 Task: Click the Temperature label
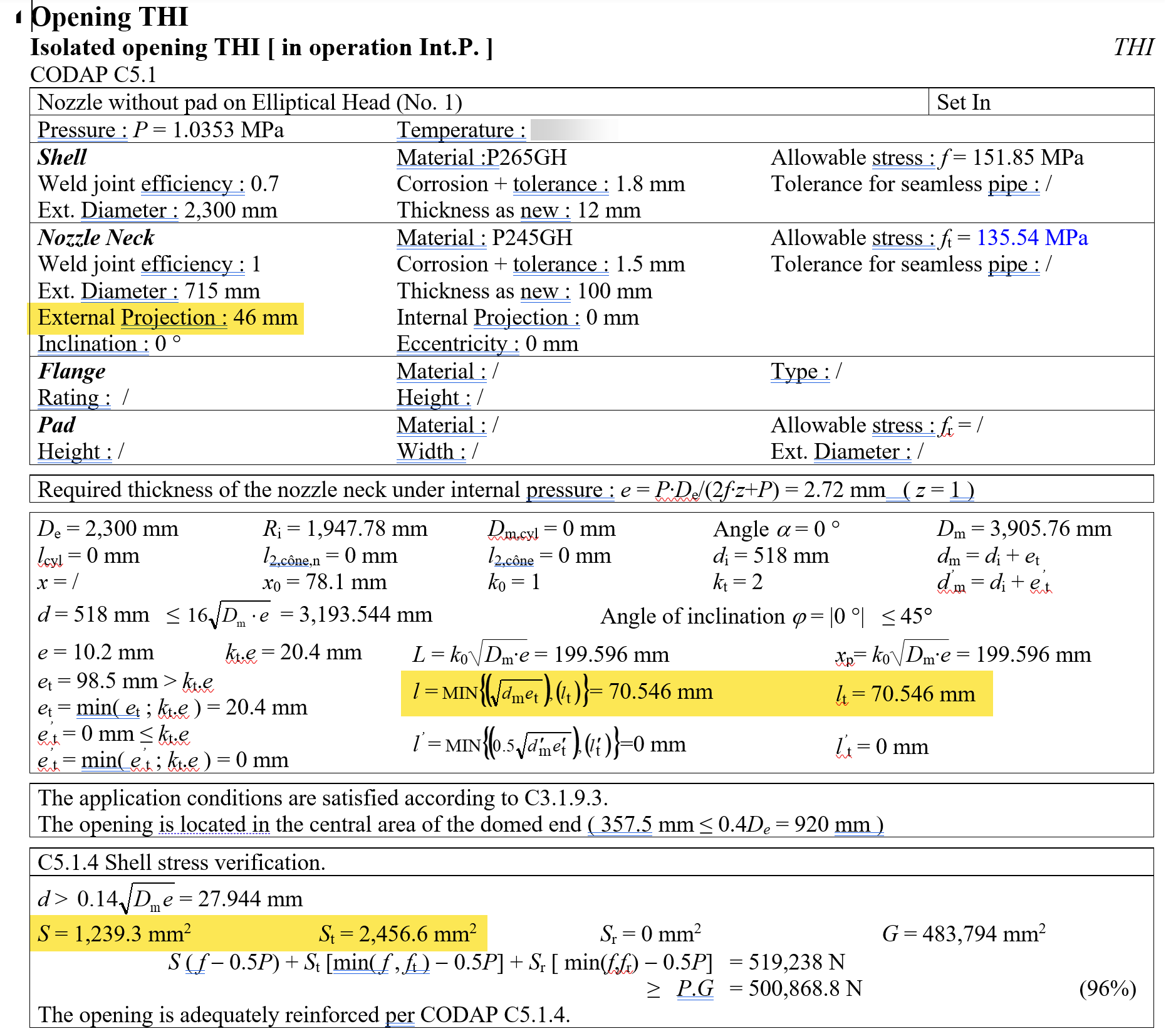(x=461, y=130)
